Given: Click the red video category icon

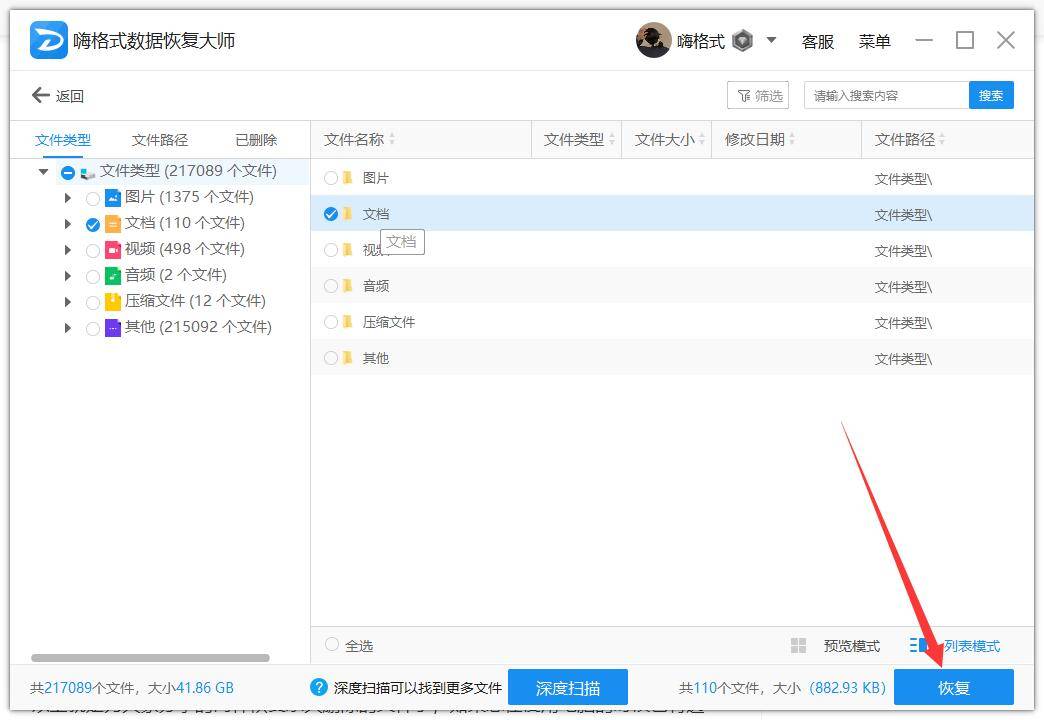Looking at the screenshot, I should (x=113, y=250).
